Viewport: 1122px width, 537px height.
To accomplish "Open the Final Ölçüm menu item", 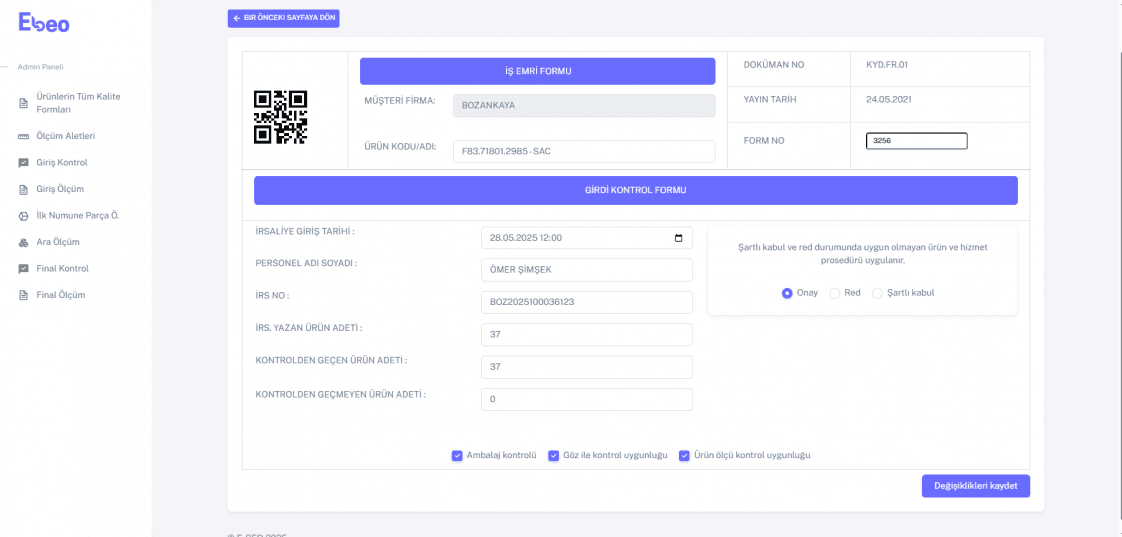I will [x=61, y=295].
